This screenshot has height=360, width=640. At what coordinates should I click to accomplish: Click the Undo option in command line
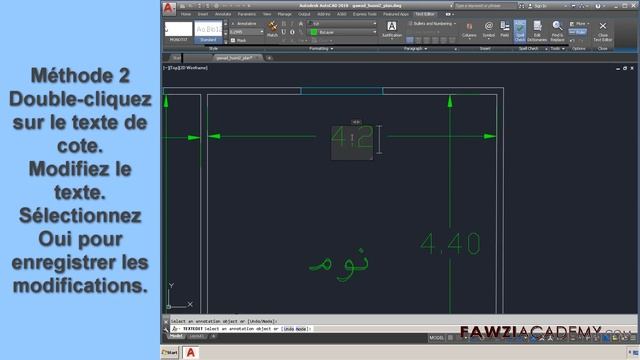pos(288,329)
